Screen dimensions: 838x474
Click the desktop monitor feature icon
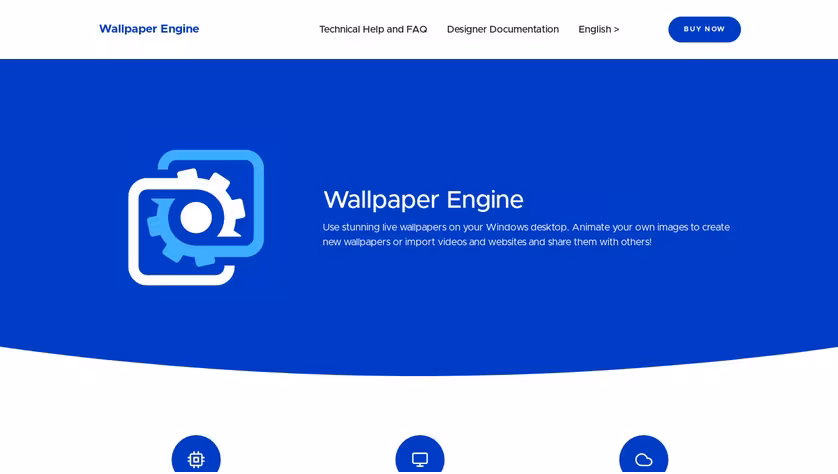coord(420,459)
